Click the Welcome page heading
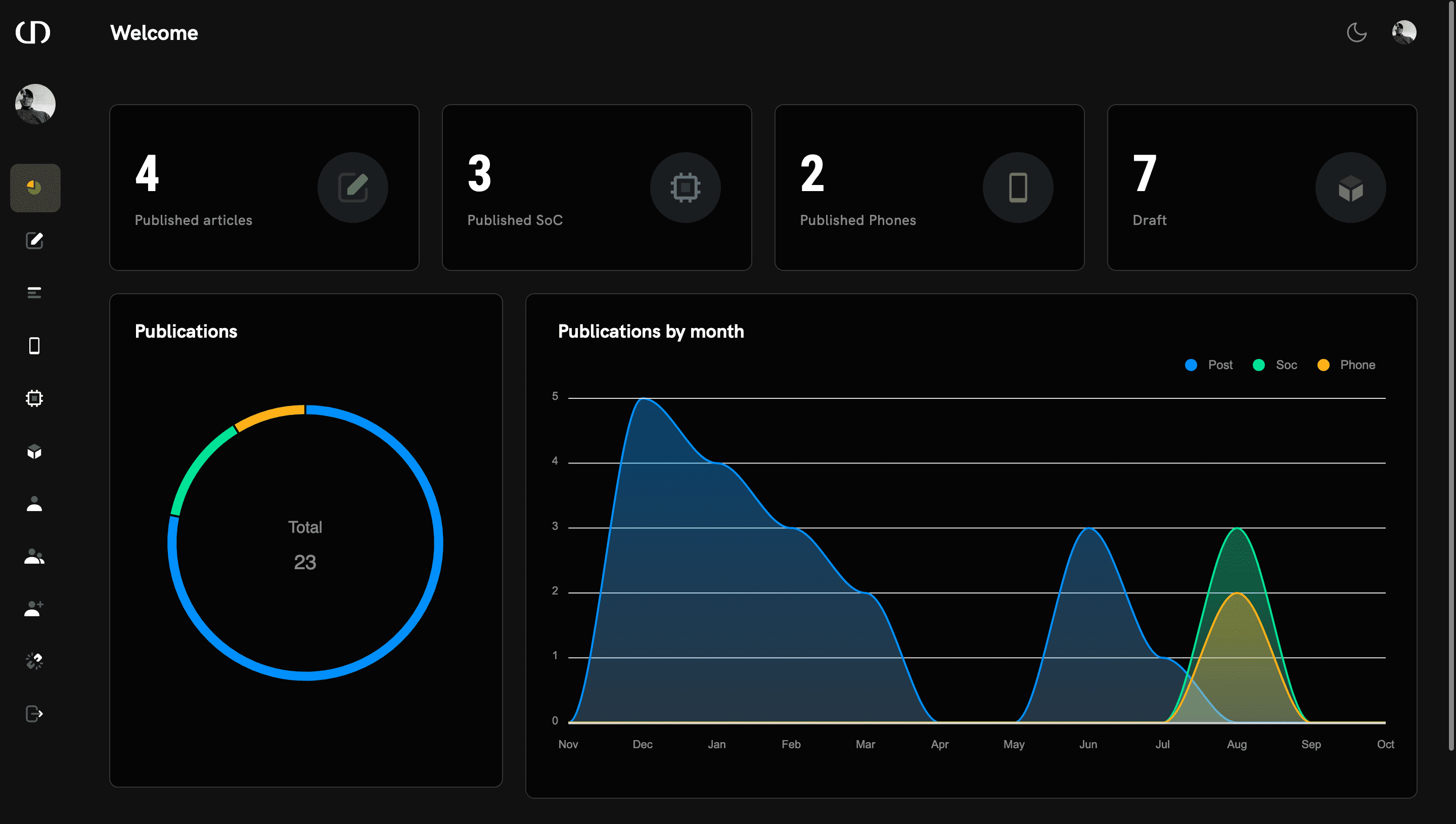Image resolution: width=1456 pixels, height=824 pixels. (154, 33)
